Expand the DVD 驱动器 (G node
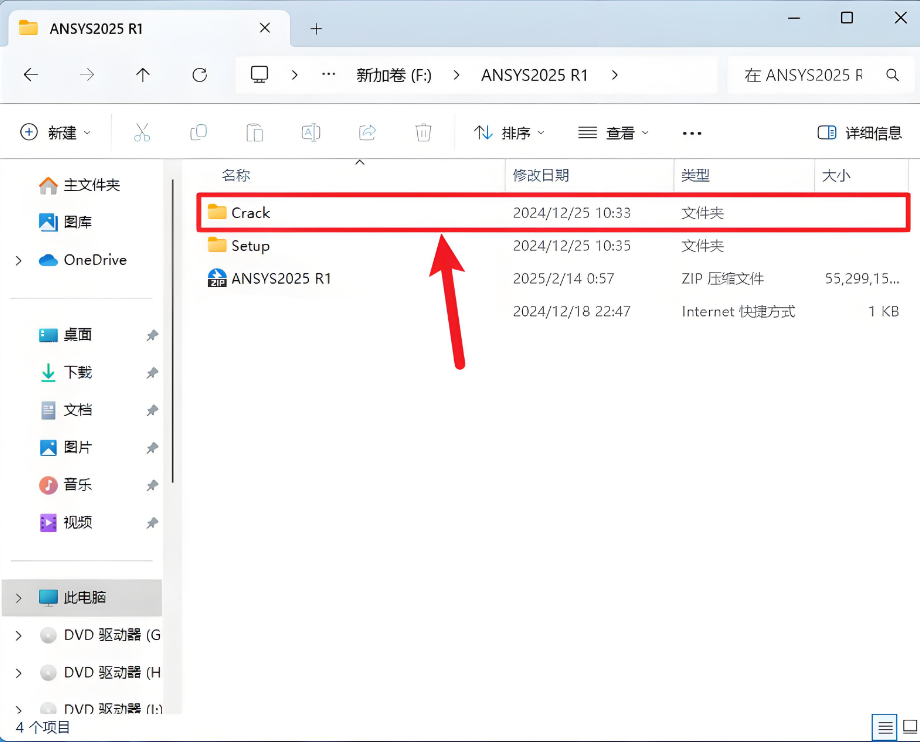 coord(19,636)
